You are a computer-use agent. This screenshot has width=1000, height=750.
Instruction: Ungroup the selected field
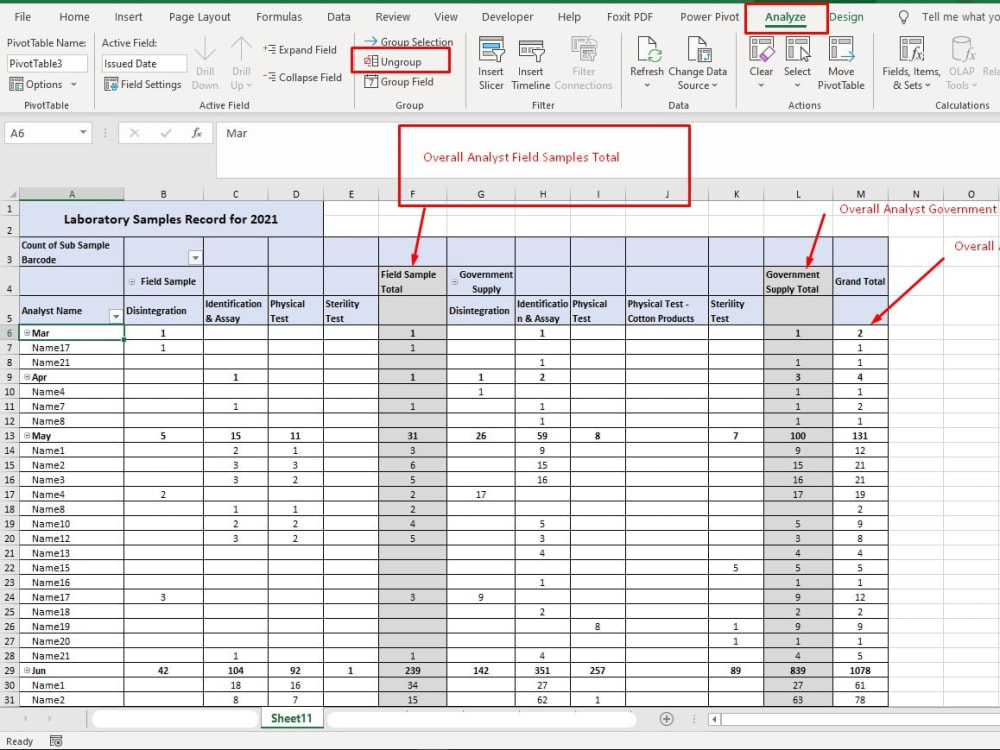point(399,61)
